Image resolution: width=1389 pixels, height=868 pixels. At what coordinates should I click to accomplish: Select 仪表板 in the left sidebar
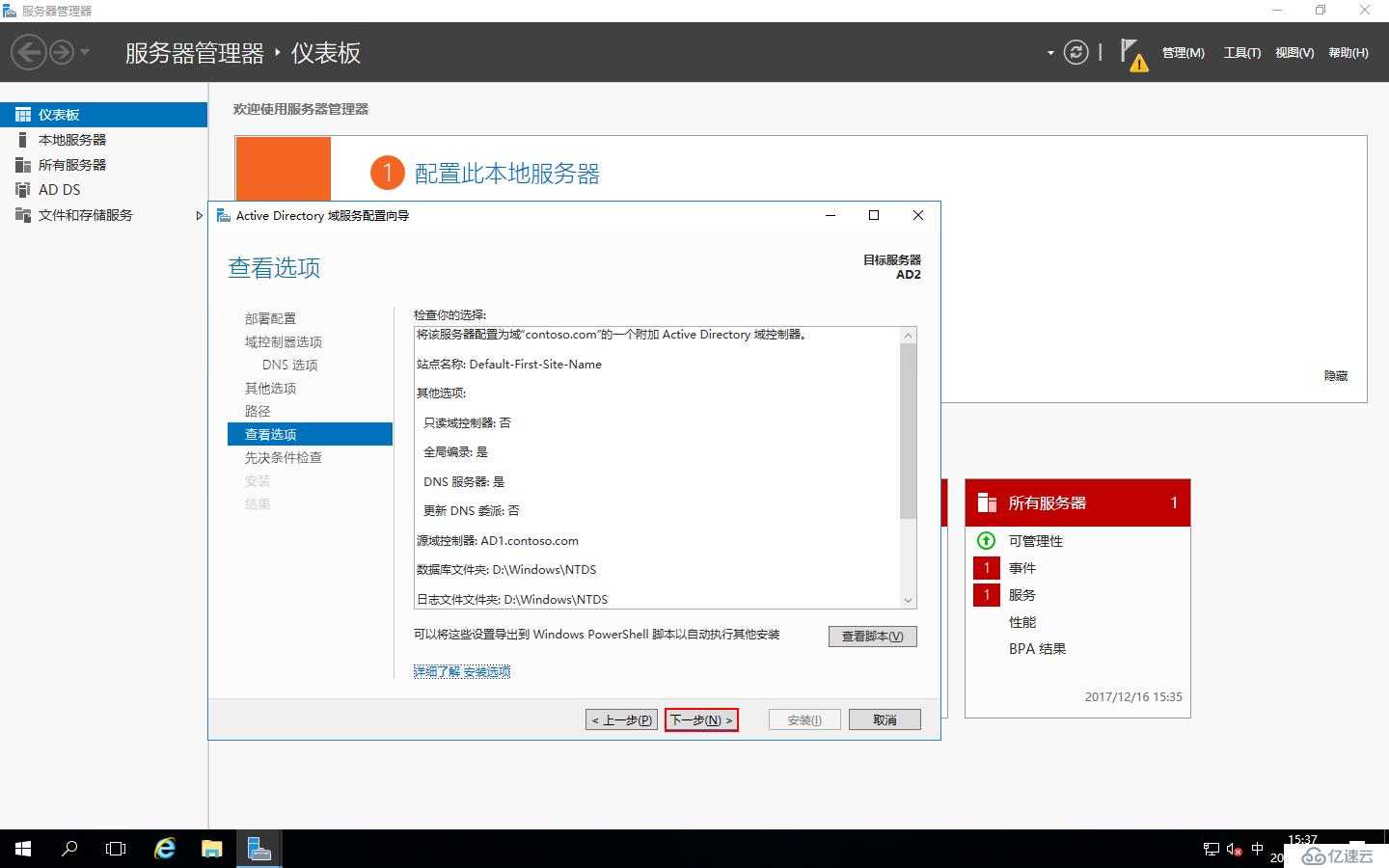[103, 115]
